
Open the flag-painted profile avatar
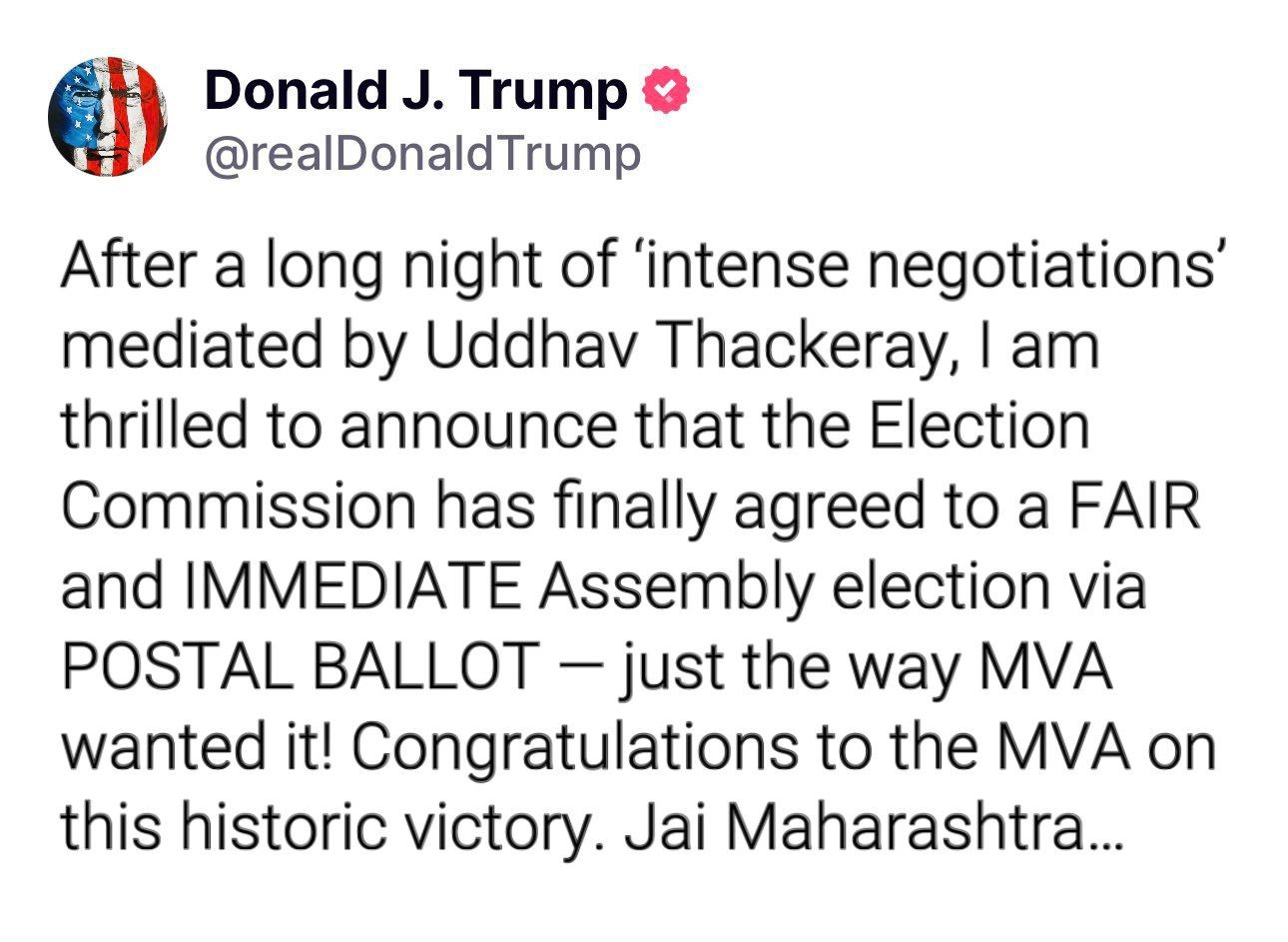pos(108,117)
